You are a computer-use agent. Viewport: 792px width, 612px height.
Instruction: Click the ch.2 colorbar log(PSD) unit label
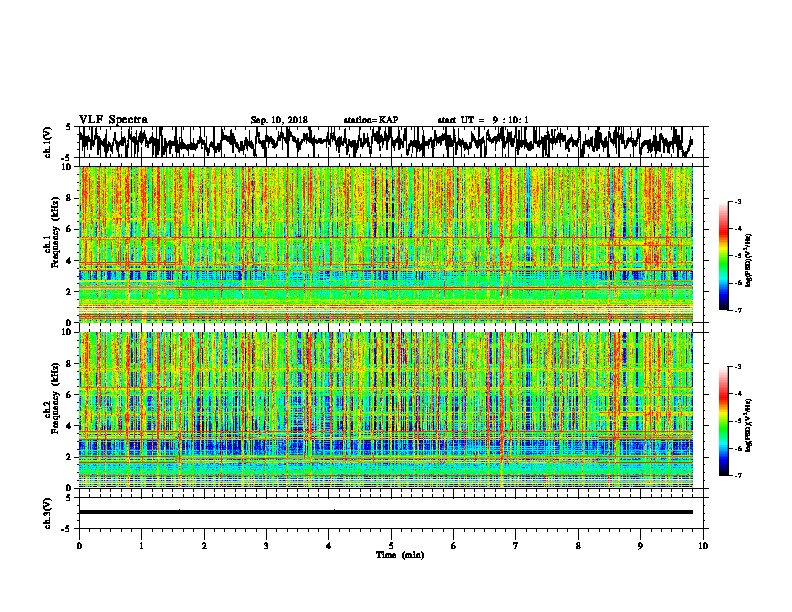point(749,425)
